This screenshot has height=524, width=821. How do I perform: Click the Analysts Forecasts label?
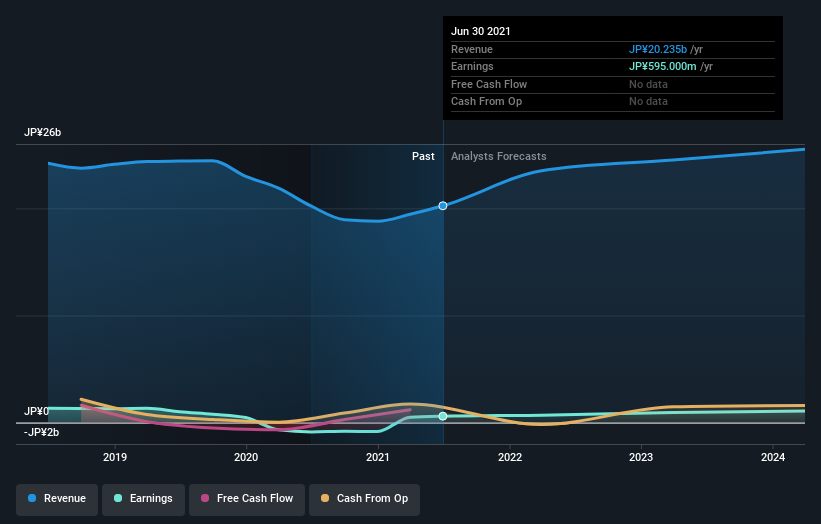[498, 156]
